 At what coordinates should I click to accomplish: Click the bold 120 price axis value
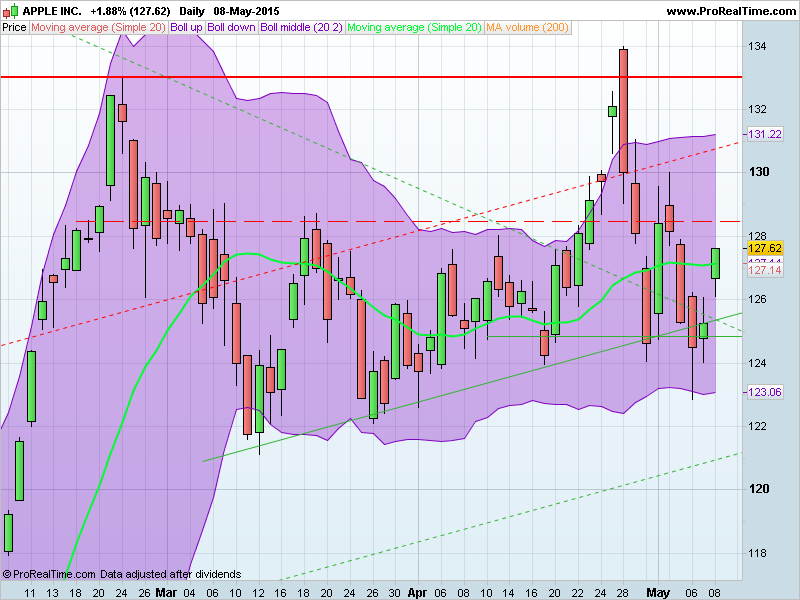pyautogui.click(x=759, y=489)
